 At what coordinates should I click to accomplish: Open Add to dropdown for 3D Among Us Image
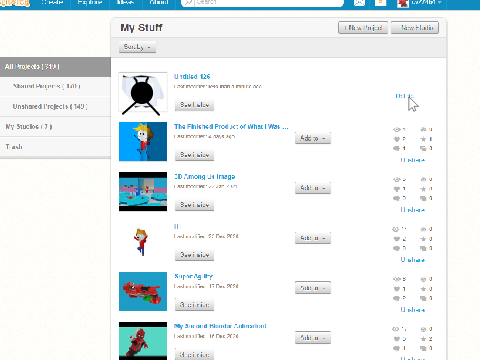(313, 188)
